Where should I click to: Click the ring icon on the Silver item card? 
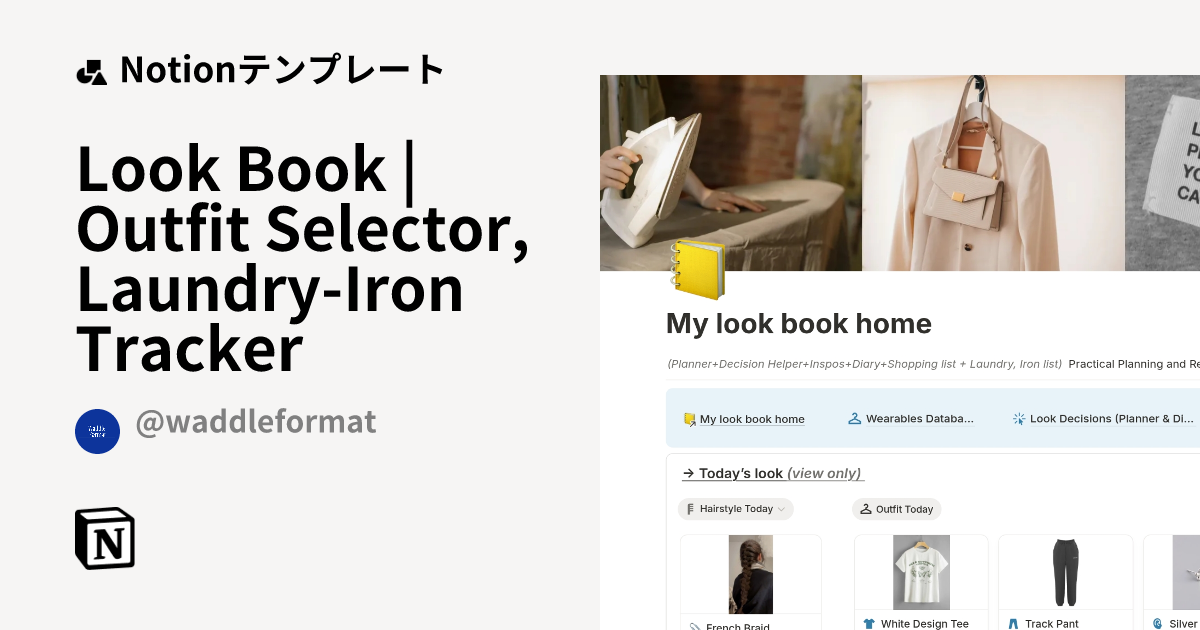coord(1162,623)
